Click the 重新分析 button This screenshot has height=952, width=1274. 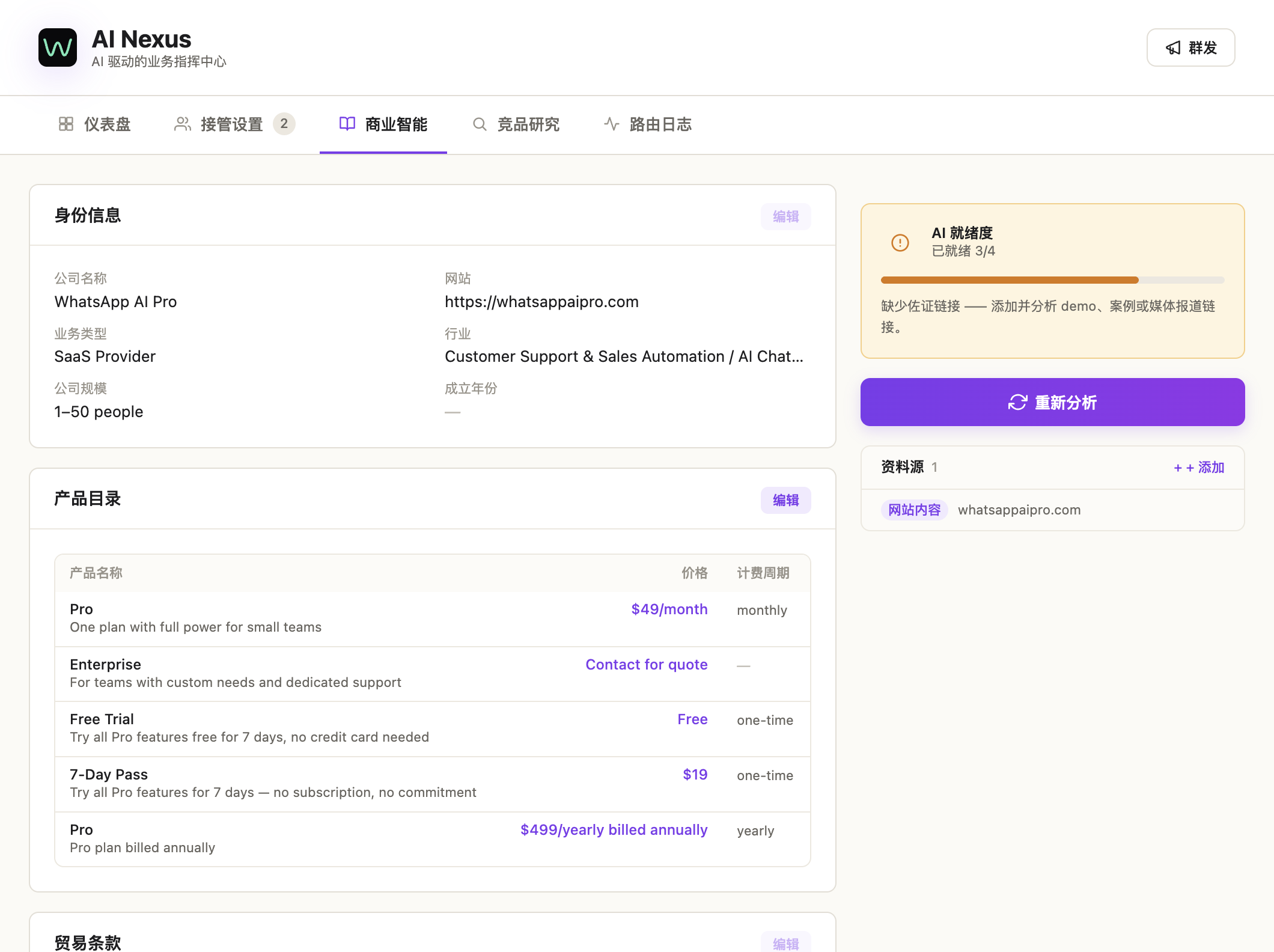pos(1052,402)
